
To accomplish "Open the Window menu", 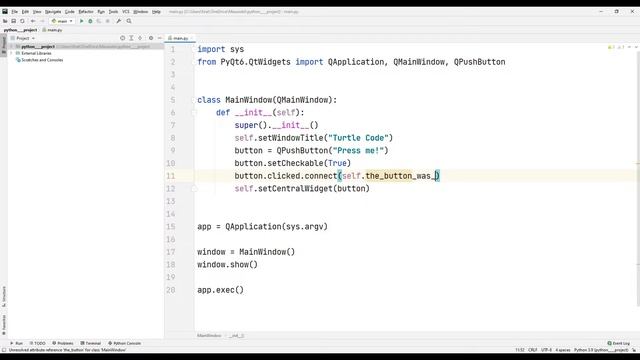I will [x=140, y=12].
